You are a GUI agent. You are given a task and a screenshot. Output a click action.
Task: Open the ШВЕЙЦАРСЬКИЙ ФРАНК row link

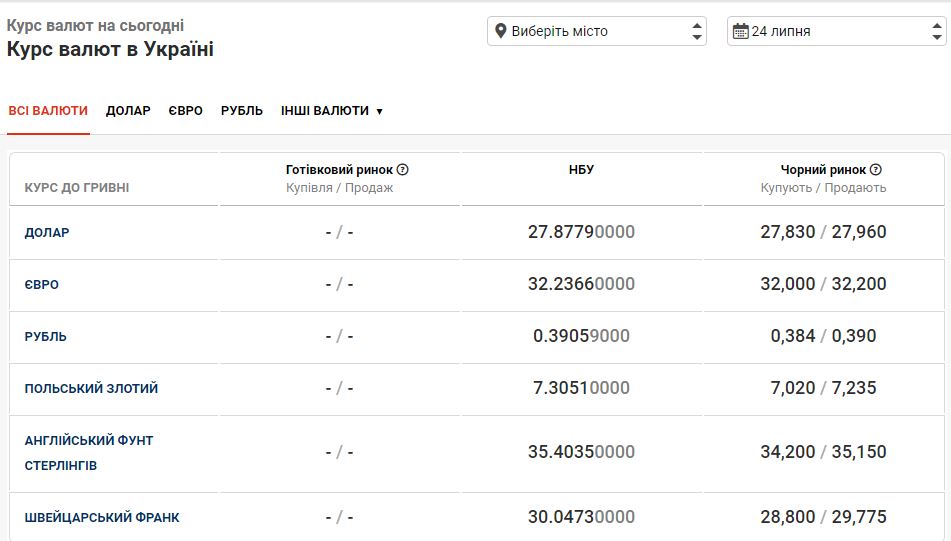[x=102, y=518]
